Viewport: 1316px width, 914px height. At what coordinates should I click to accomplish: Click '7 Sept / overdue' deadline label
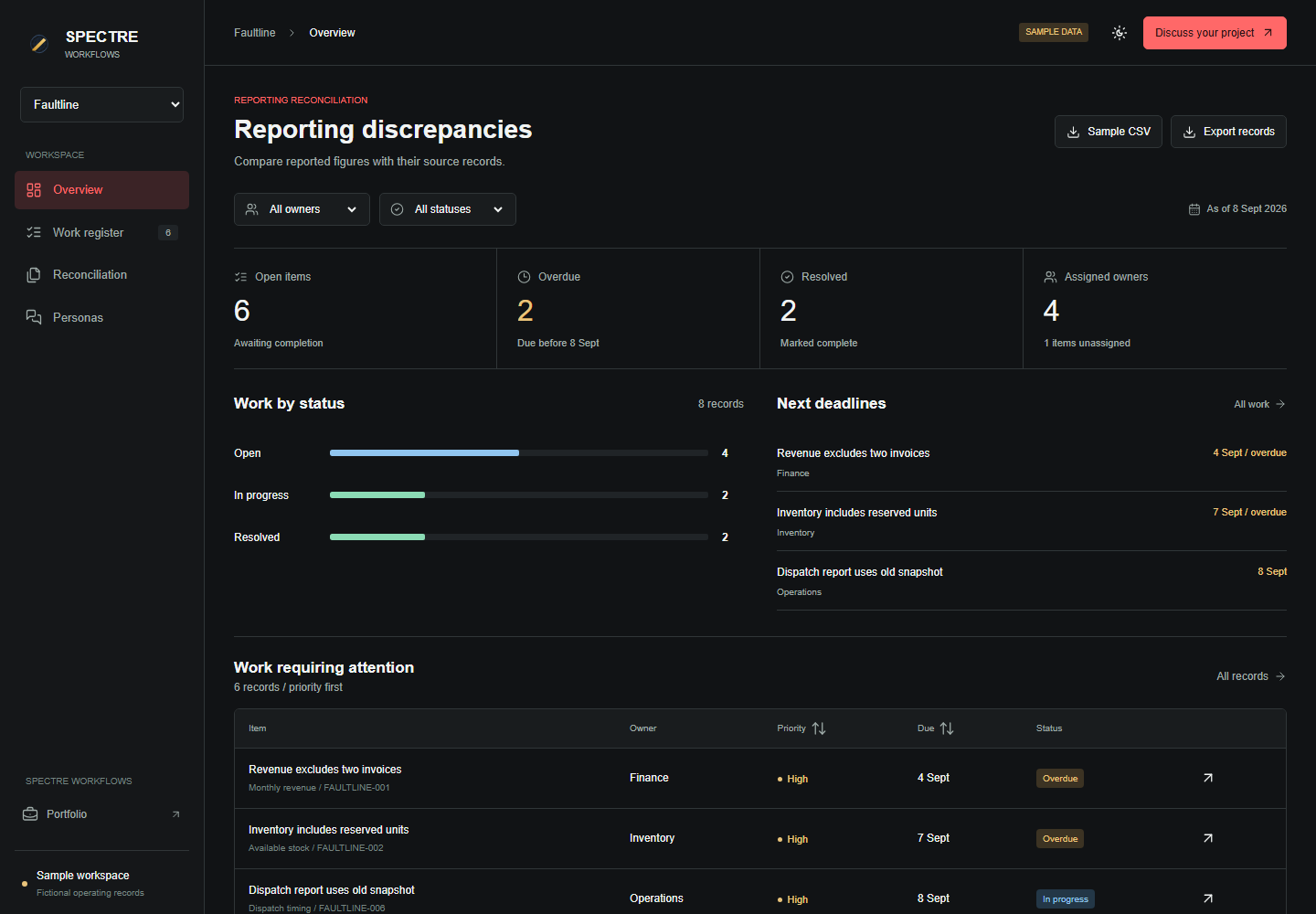point(1249,513)
